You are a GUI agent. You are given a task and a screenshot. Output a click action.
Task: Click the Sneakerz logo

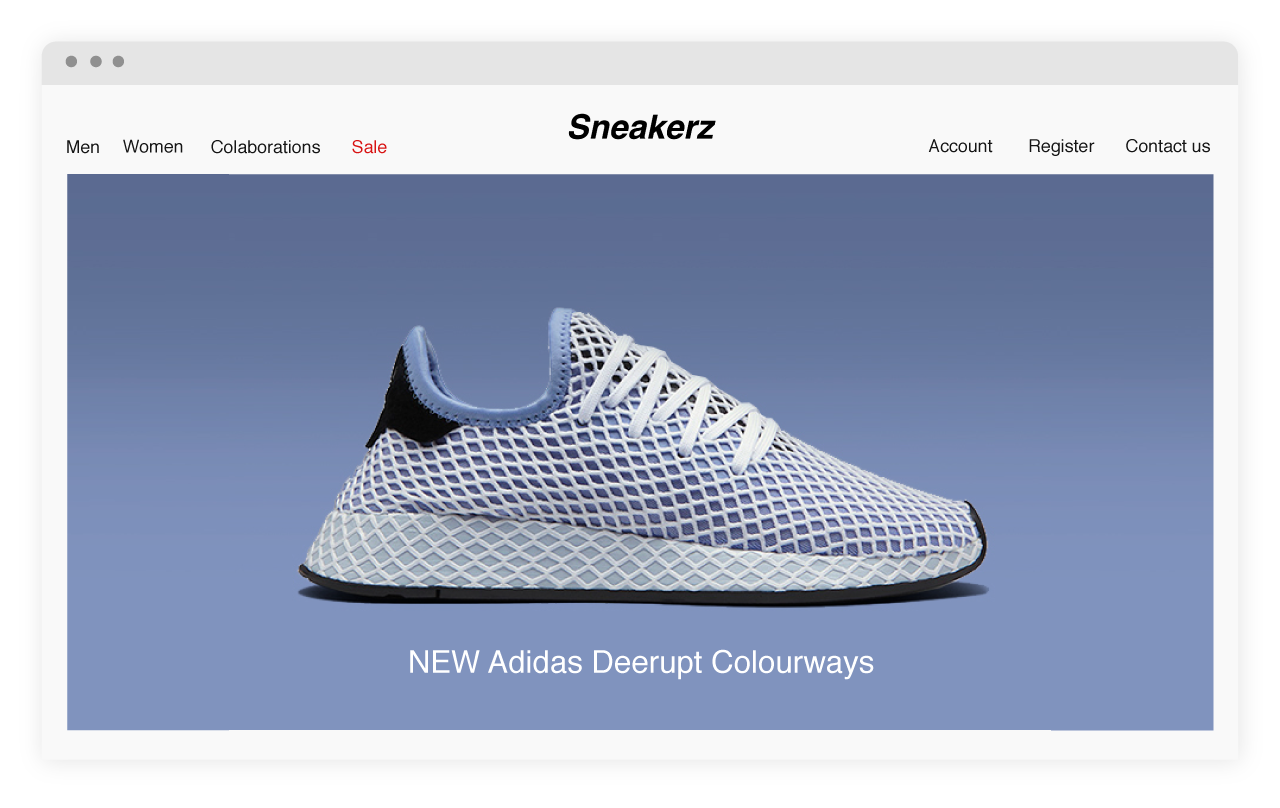(x=641, y=127)
